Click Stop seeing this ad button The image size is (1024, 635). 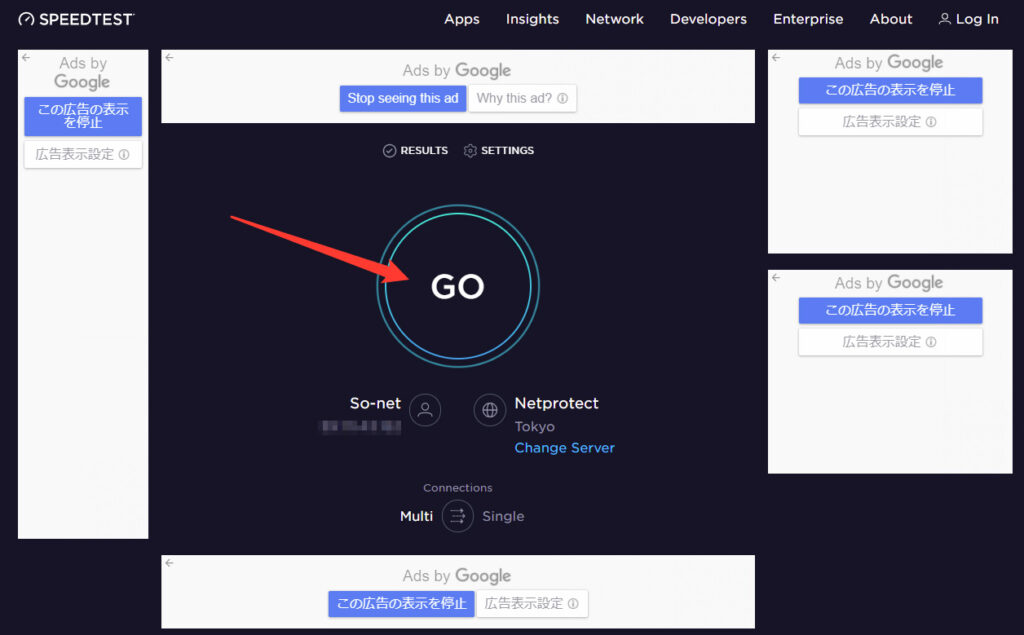[x=403, y=98]
